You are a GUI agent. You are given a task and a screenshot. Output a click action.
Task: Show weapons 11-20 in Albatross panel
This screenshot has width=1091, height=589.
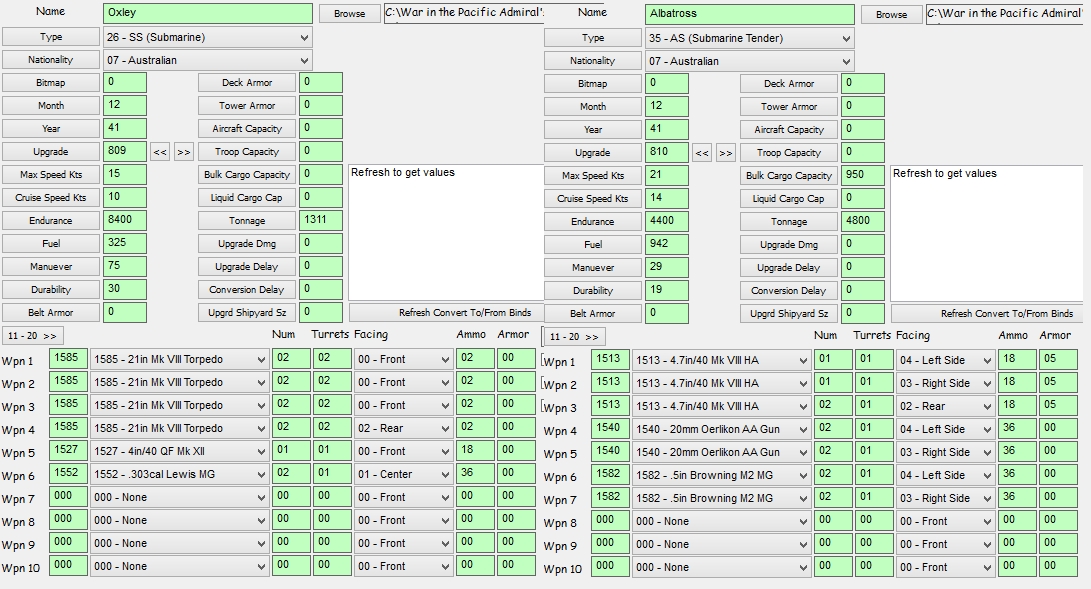click(573, 337)
